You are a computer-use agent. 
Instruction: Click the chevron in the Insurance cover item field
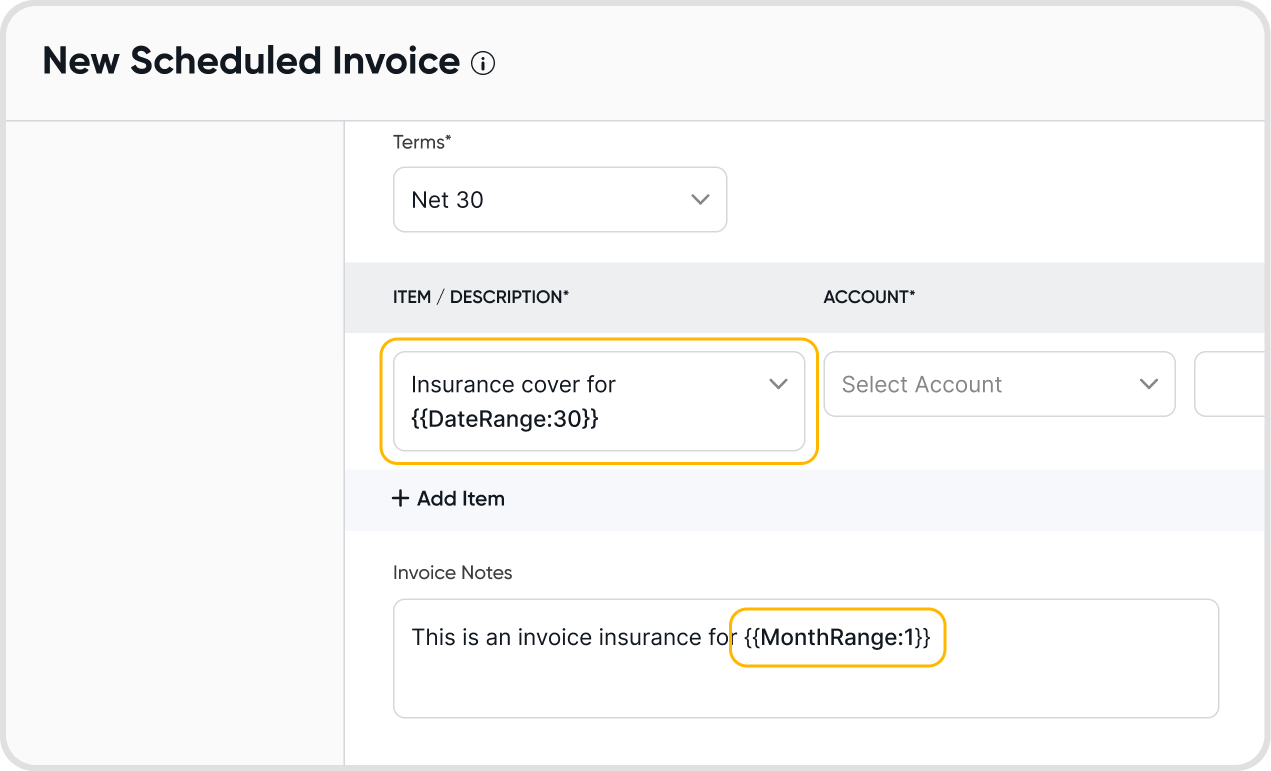[x=778, y=384]
